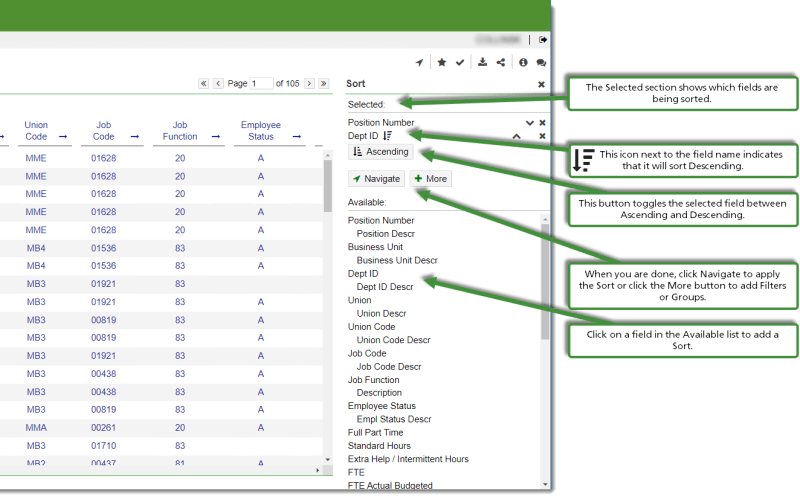This screenshot has height=496, width=800.
Task: Click the star favorites icon
Action: click(442, 62)
